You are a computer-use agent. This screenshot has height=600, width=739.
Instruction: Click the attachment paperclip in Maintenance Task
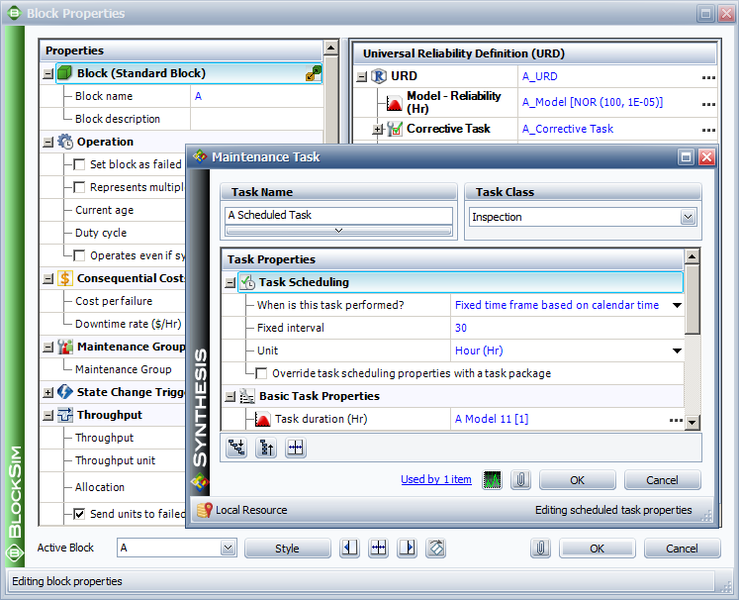click(x=521, y=480)
